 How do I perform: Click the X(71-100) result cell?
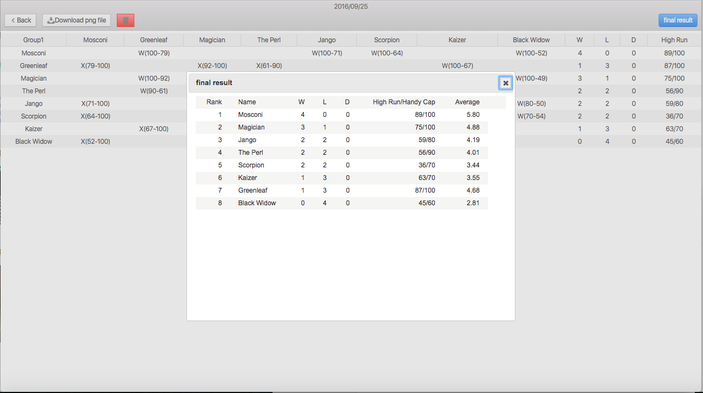[x=95, y=104]
